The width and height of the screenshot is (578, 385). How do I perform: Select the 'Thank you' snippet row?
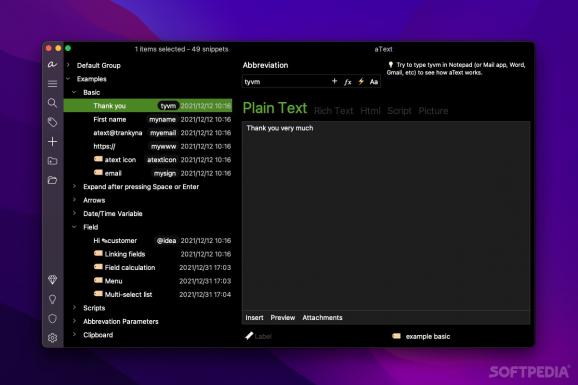tap(148, 105)
